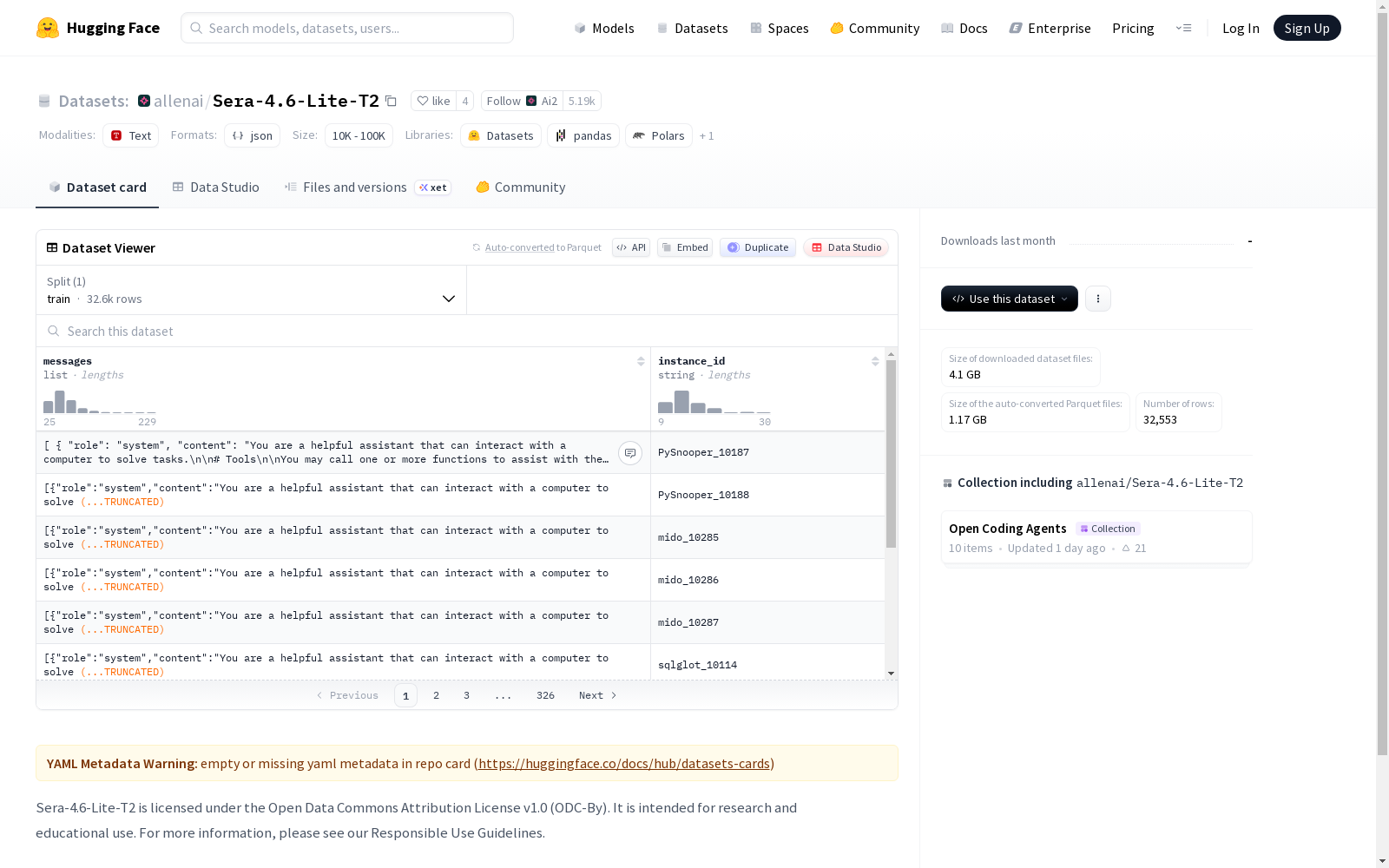1389x868 pixels.
Task: Sort the messages column via its sort arrows
Action: click(x=641, y=361)
